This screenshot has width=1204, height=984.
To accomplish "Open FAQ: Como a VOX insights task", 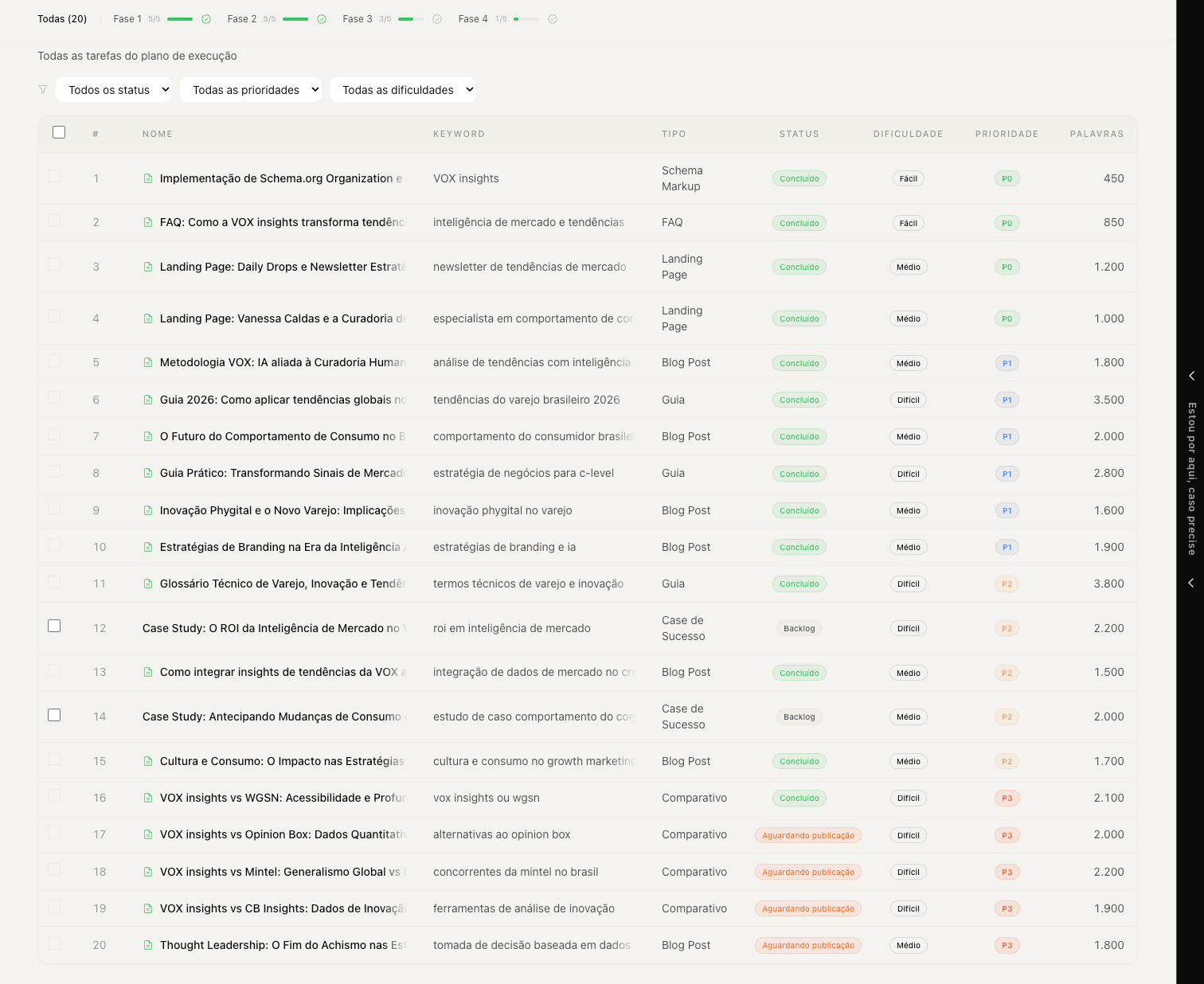I will click(x=283, y=223).
